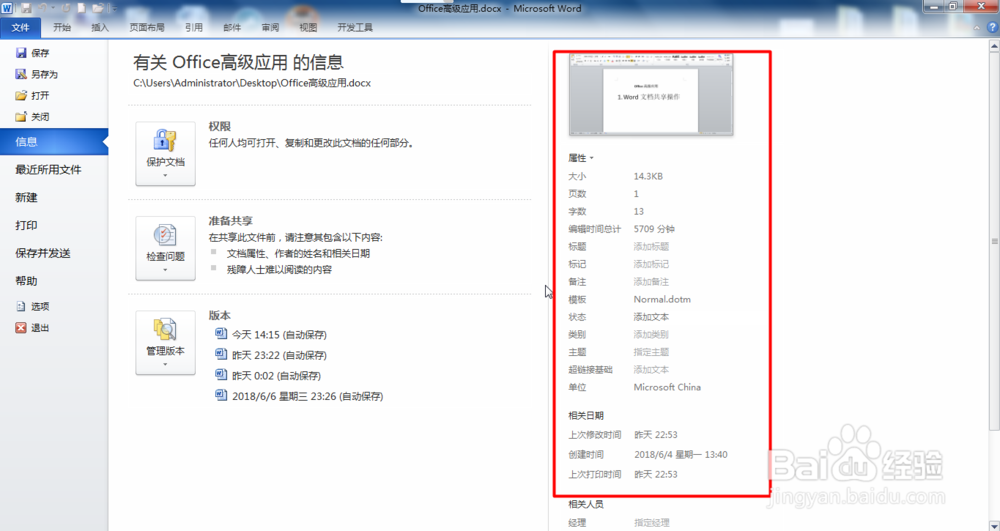Click 打开 (Open) in the sidebar

33,95
